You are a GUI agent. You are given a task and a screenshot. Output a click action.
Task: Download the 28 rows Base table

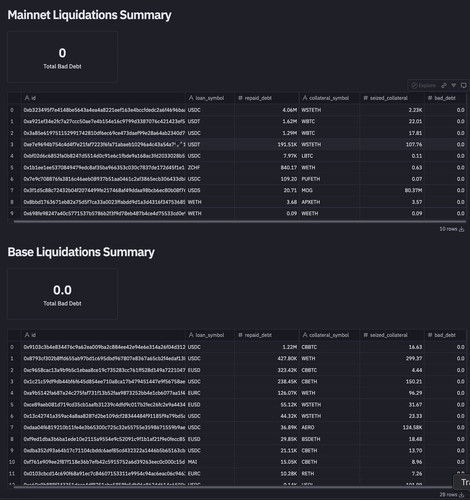click(x=462, y=495)
